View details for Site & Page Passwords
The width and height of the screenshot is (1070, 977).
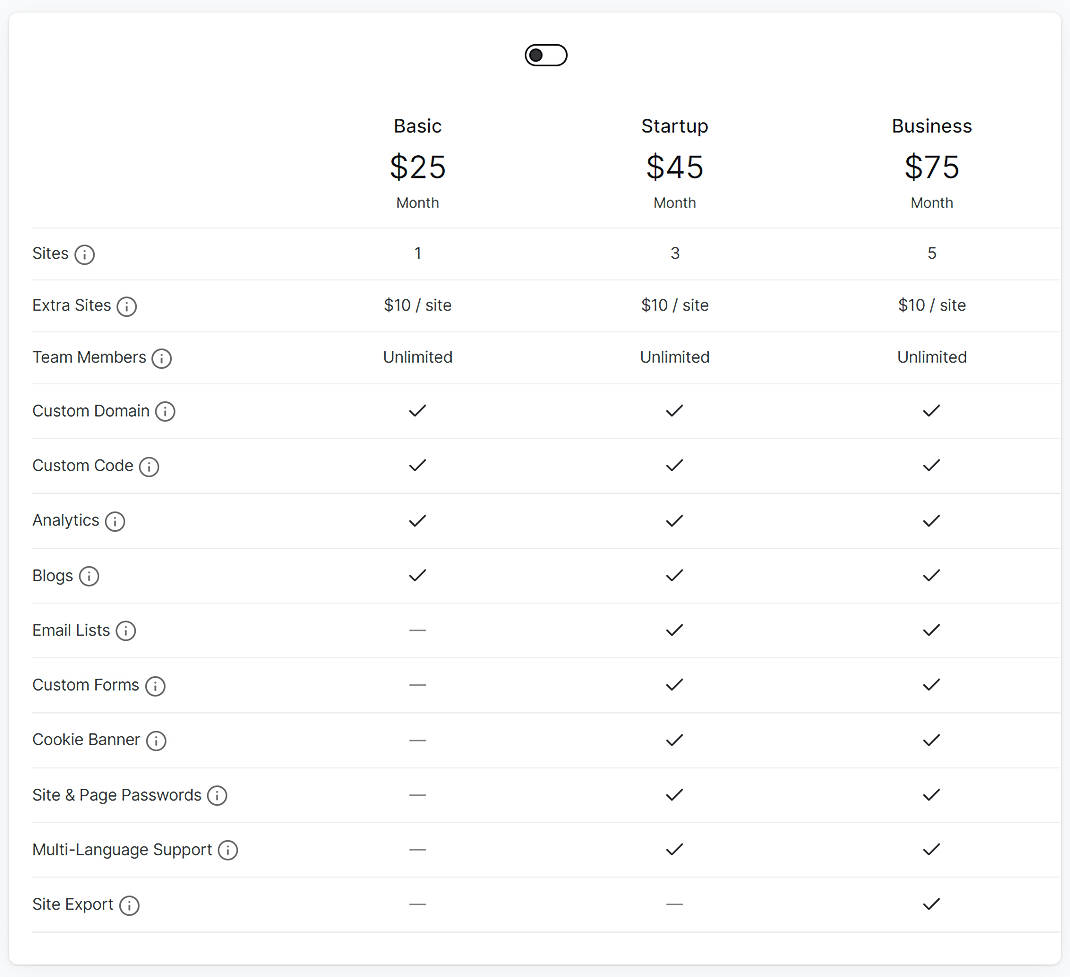click(x=217, y=795)
